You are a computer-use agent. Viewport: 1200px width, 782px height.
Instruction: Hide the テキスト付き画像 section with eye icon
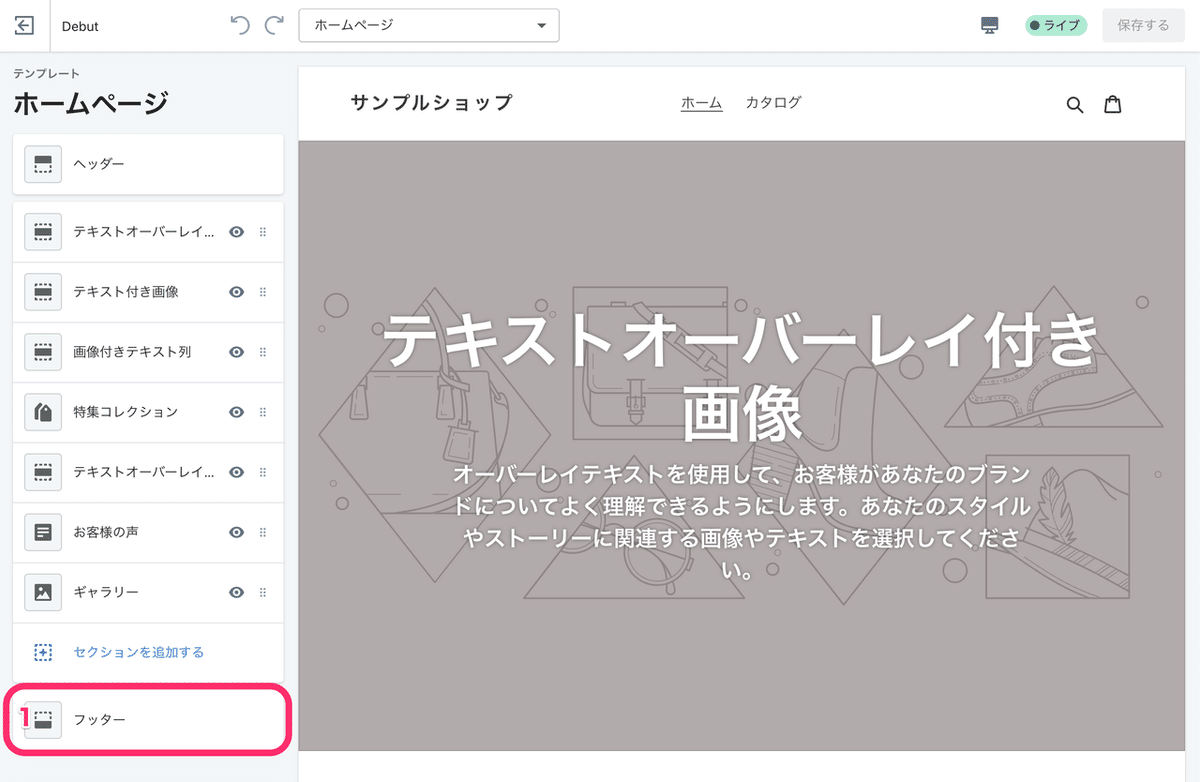[x=236, y=292]
